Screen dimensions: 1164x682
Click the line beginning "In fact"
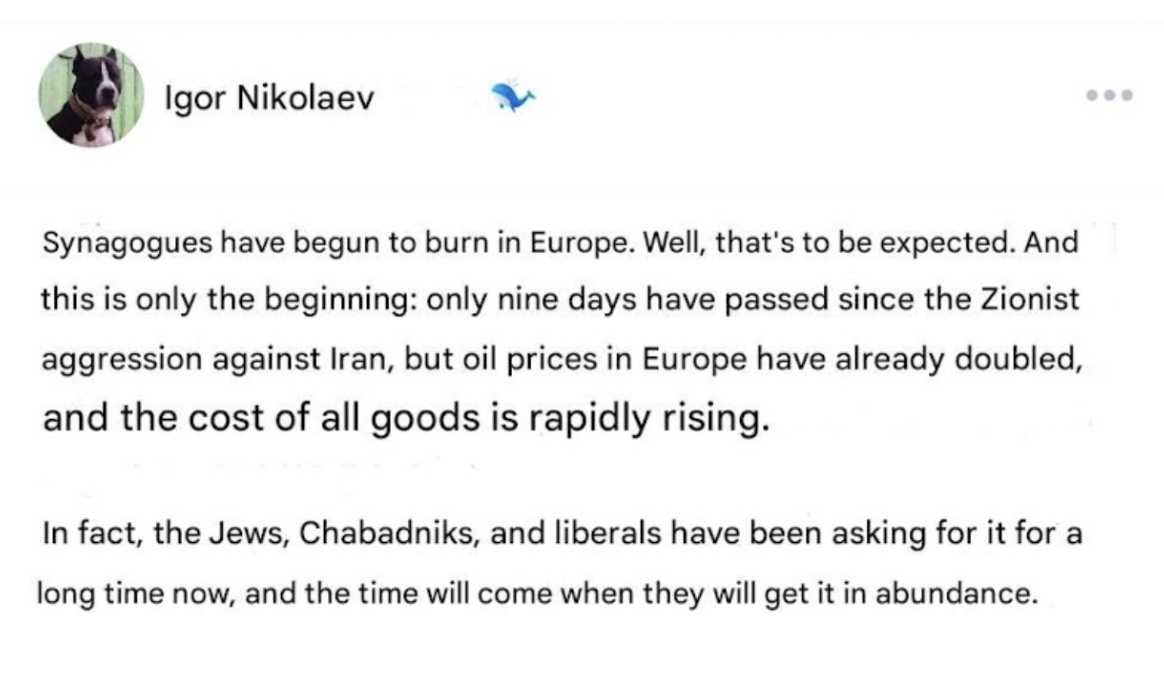click(x=560, y=533)
